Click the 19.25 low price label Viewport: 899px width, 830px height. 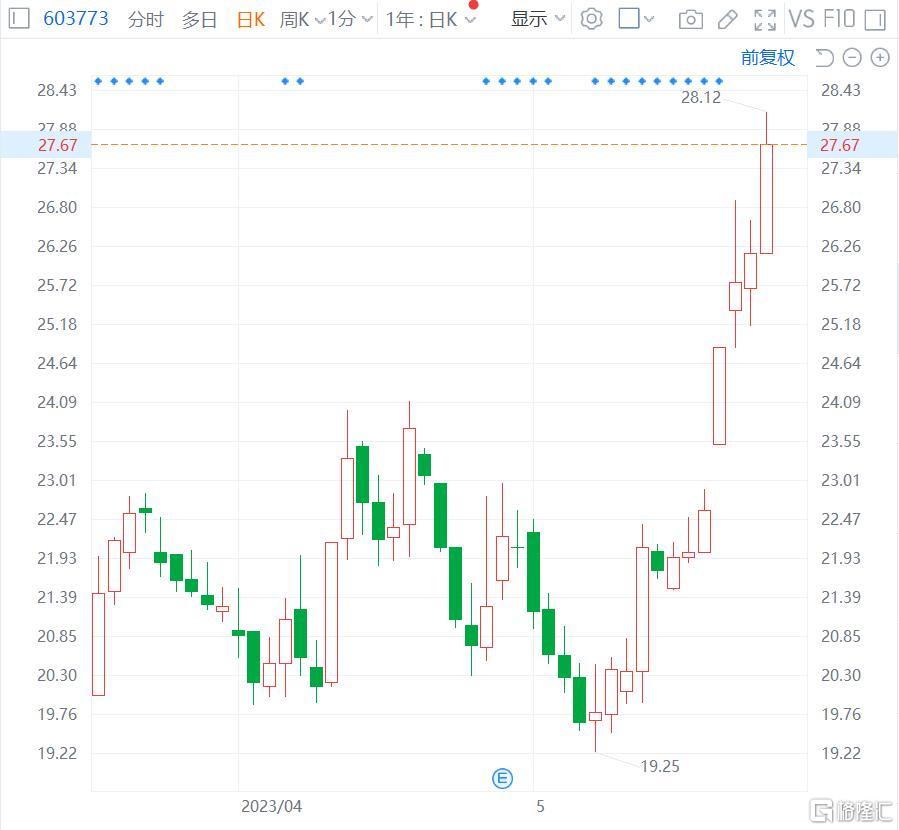point(660,766)
